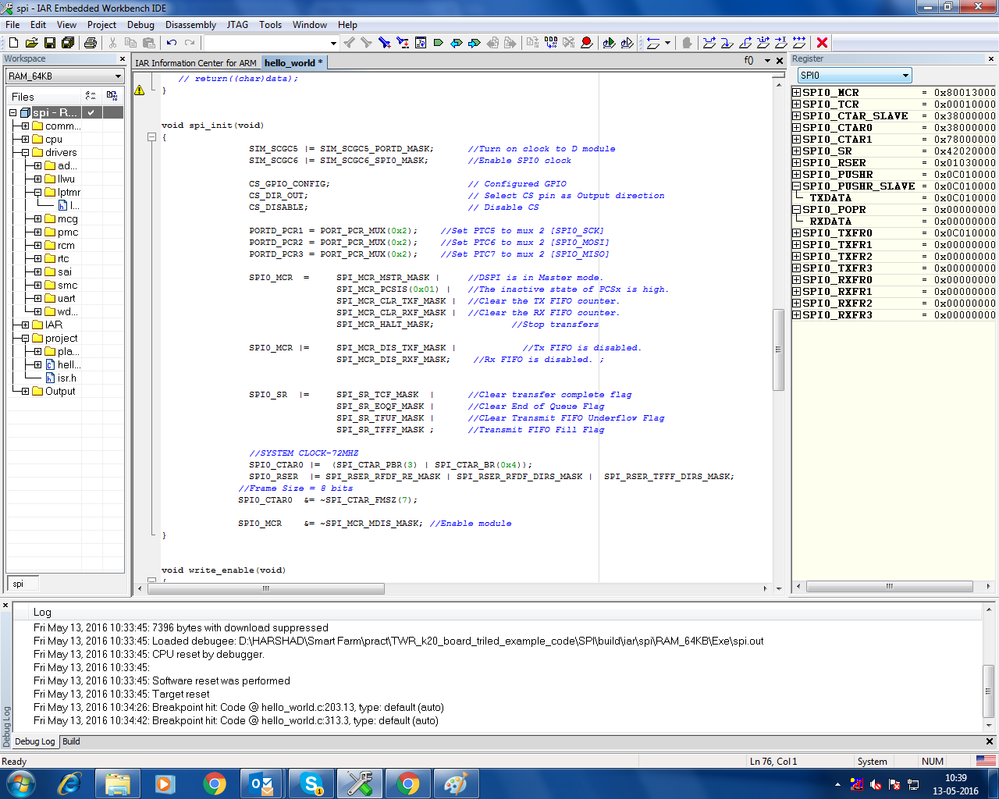Open the Reset type dropdown arrow
999x799 pixels.
(x=667, y=43)
